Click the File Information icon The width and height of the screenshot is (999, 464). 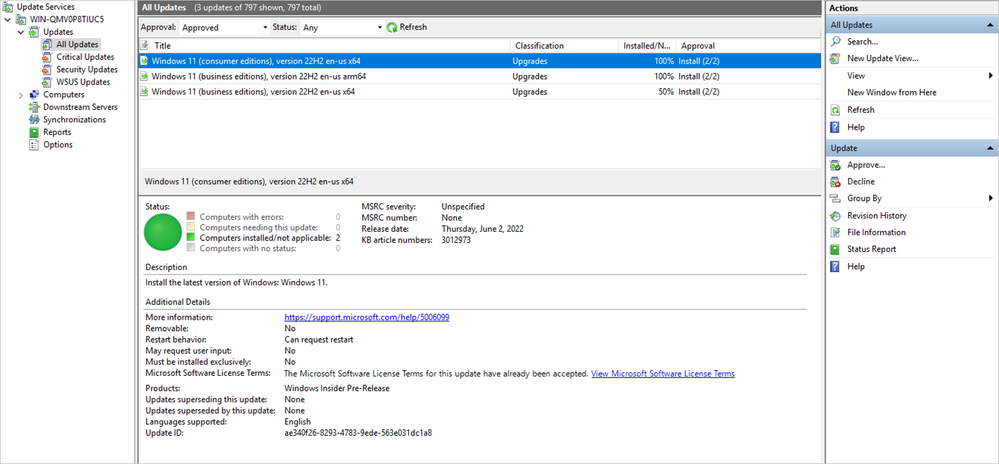click(x=835, y=233)
